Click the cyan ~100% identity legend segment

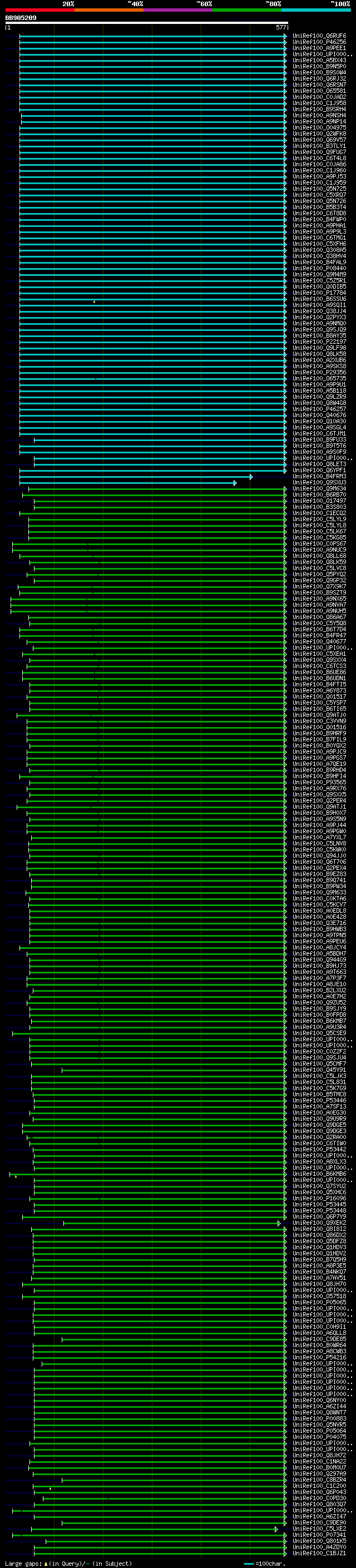317,10
